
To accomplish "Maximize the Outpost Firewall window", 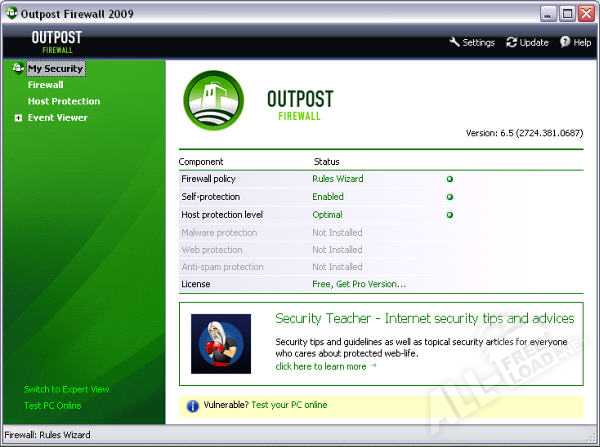I will [568, 14].
